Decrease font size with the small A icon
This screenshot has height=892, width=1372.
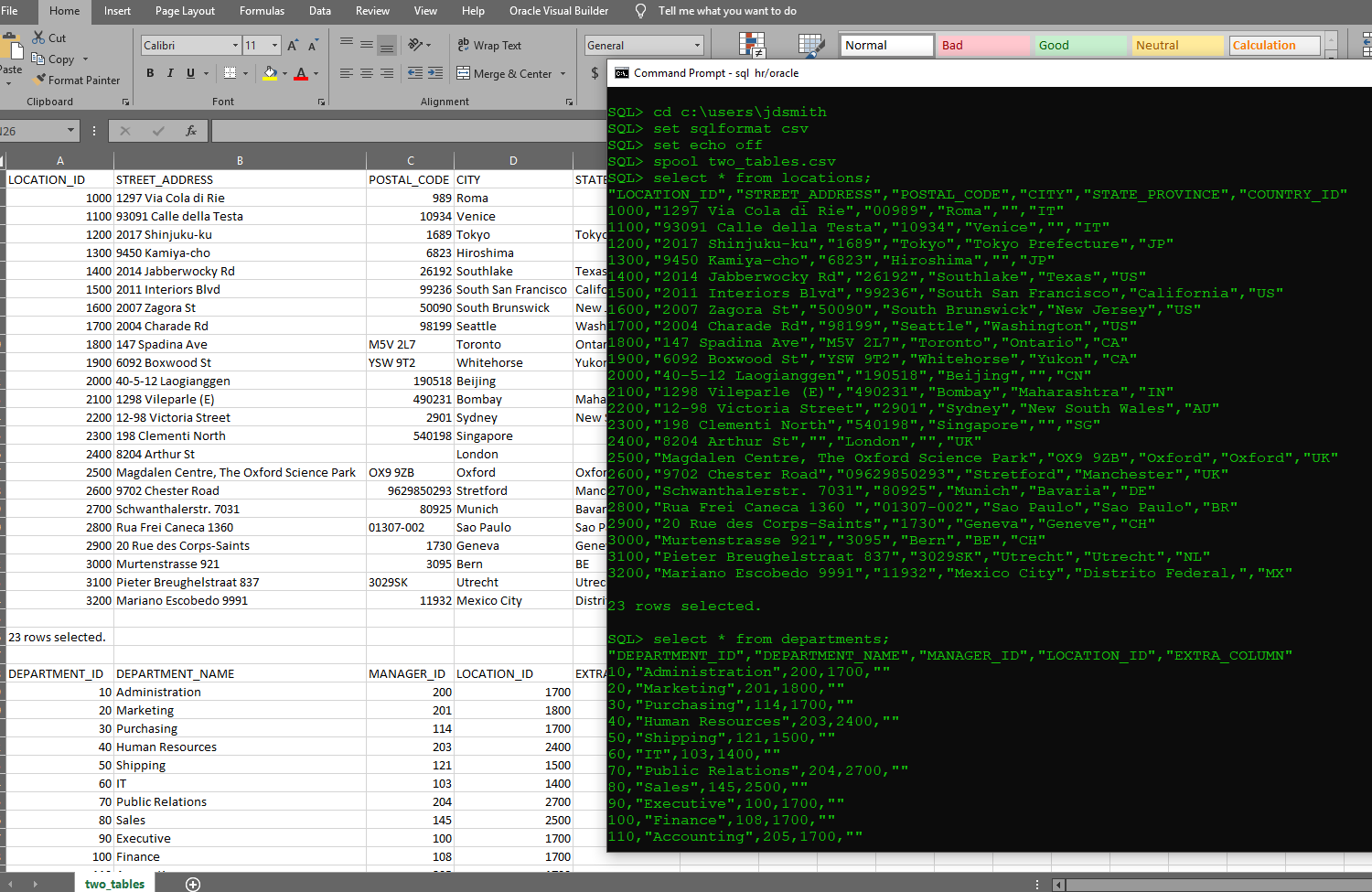(313, 45)
